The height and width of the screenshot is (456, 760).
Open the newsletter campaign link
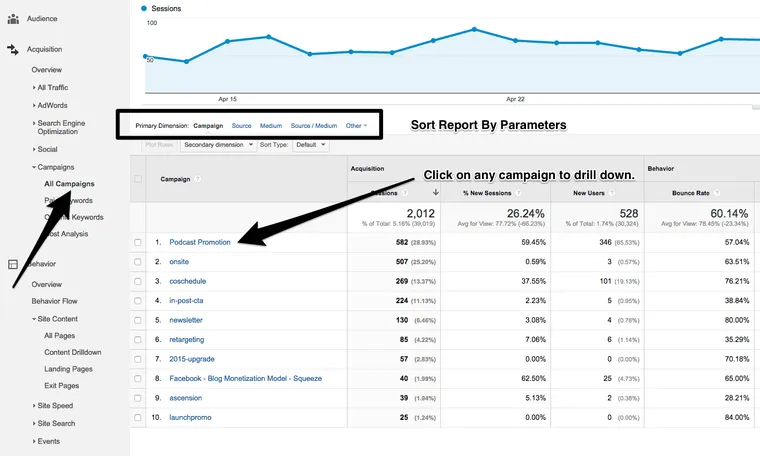[x=186, y=320]
